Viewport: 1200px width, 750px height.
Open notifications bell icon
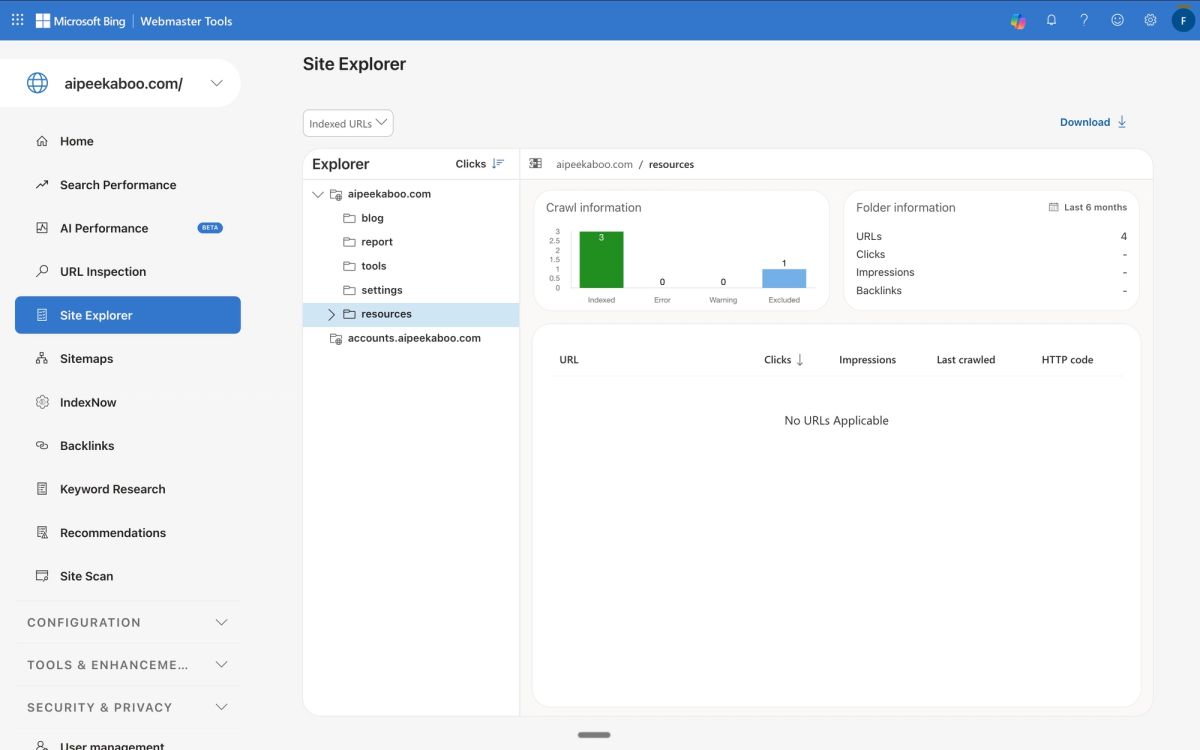pos(1051,20)
